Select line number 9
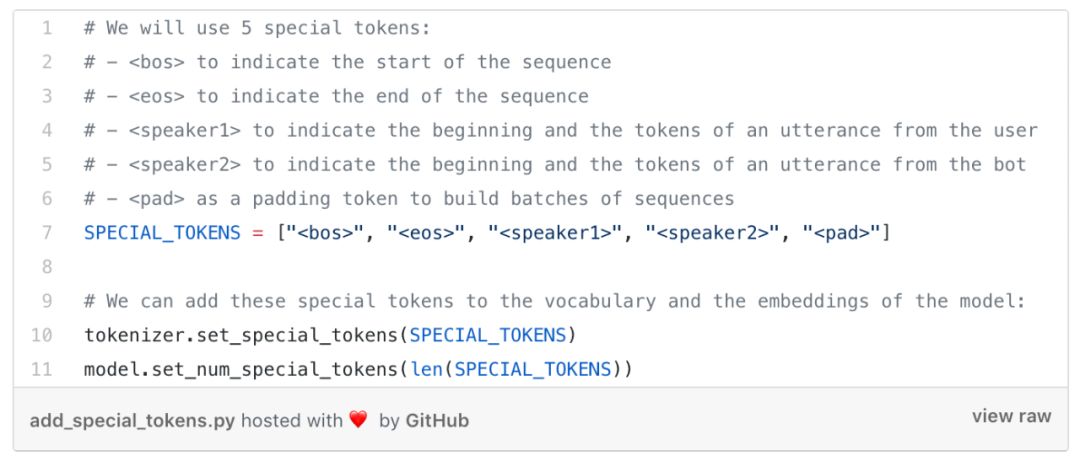Screen dimensions: 1080x456 (46, 301)
